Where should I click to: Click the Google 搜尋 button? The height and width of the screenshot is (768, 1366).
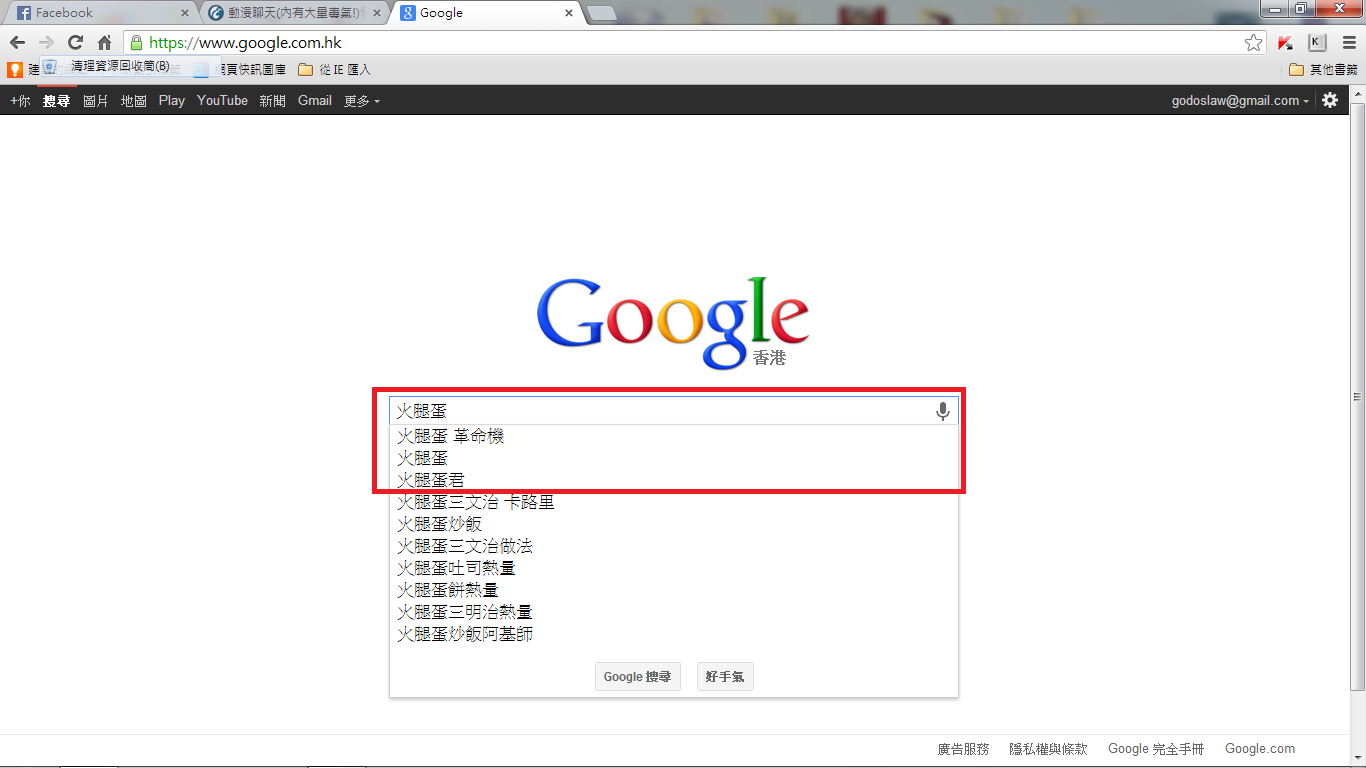pos(638,677)
